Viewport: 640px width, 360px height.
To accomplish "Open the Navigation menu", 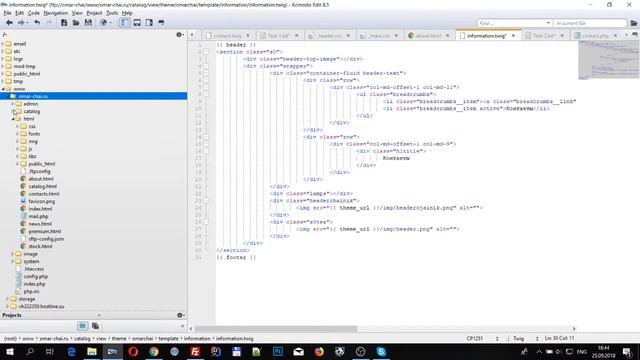I will (56, 13).
